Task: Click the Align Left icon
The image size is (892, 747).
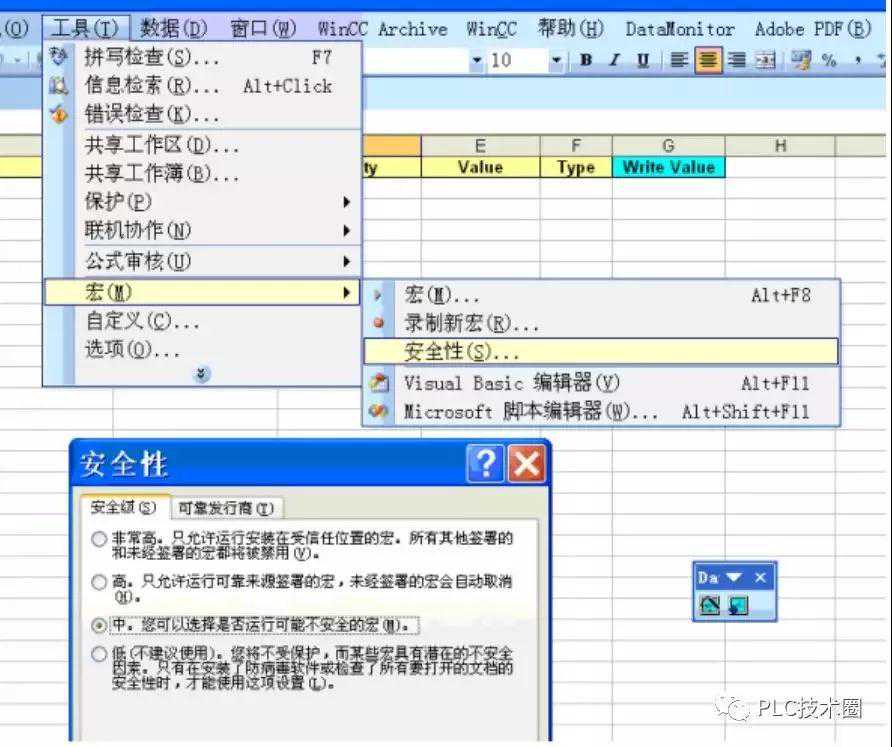Action: pos(679,61)
